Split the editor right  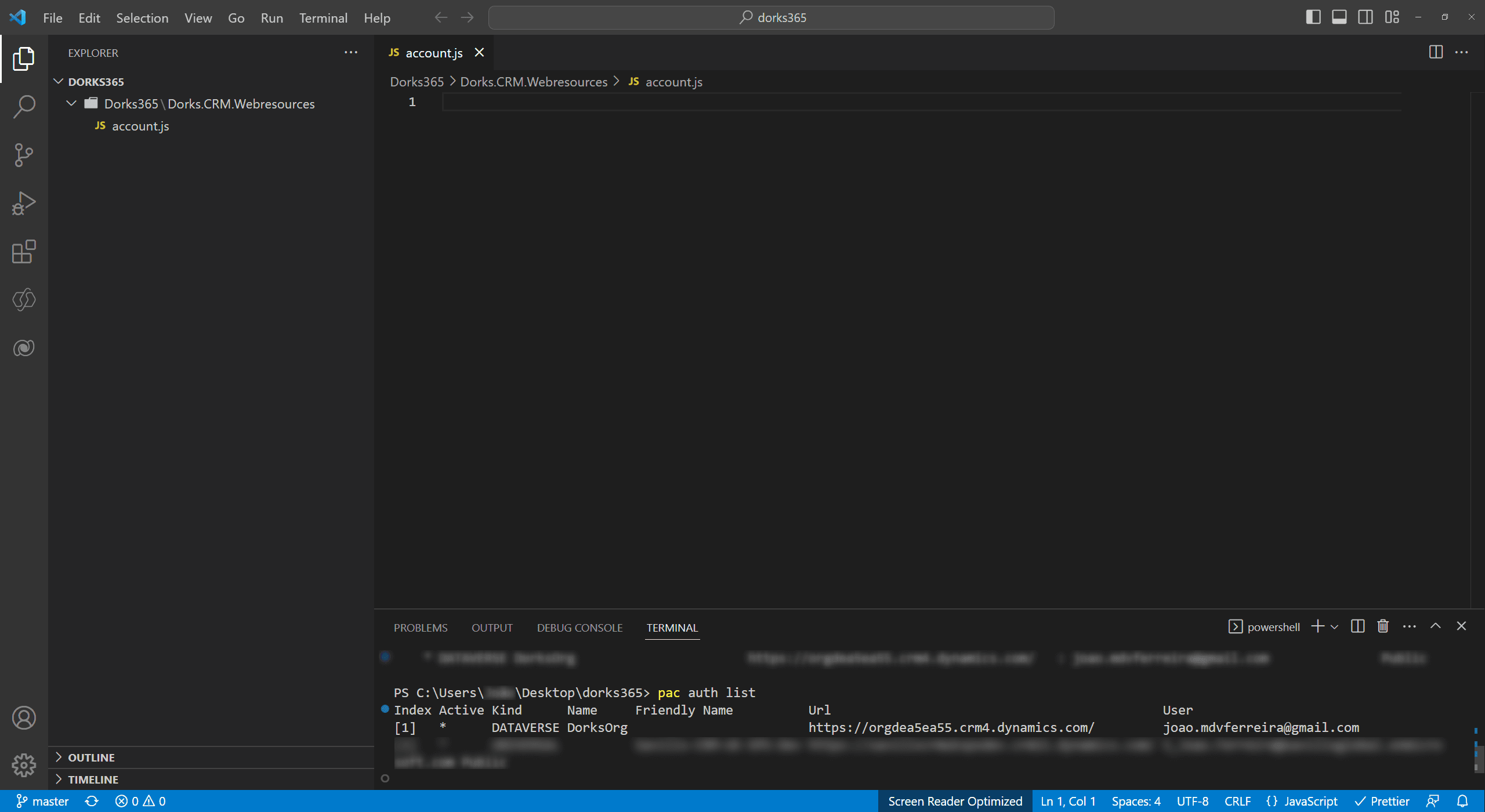[x=1436, y=52]
